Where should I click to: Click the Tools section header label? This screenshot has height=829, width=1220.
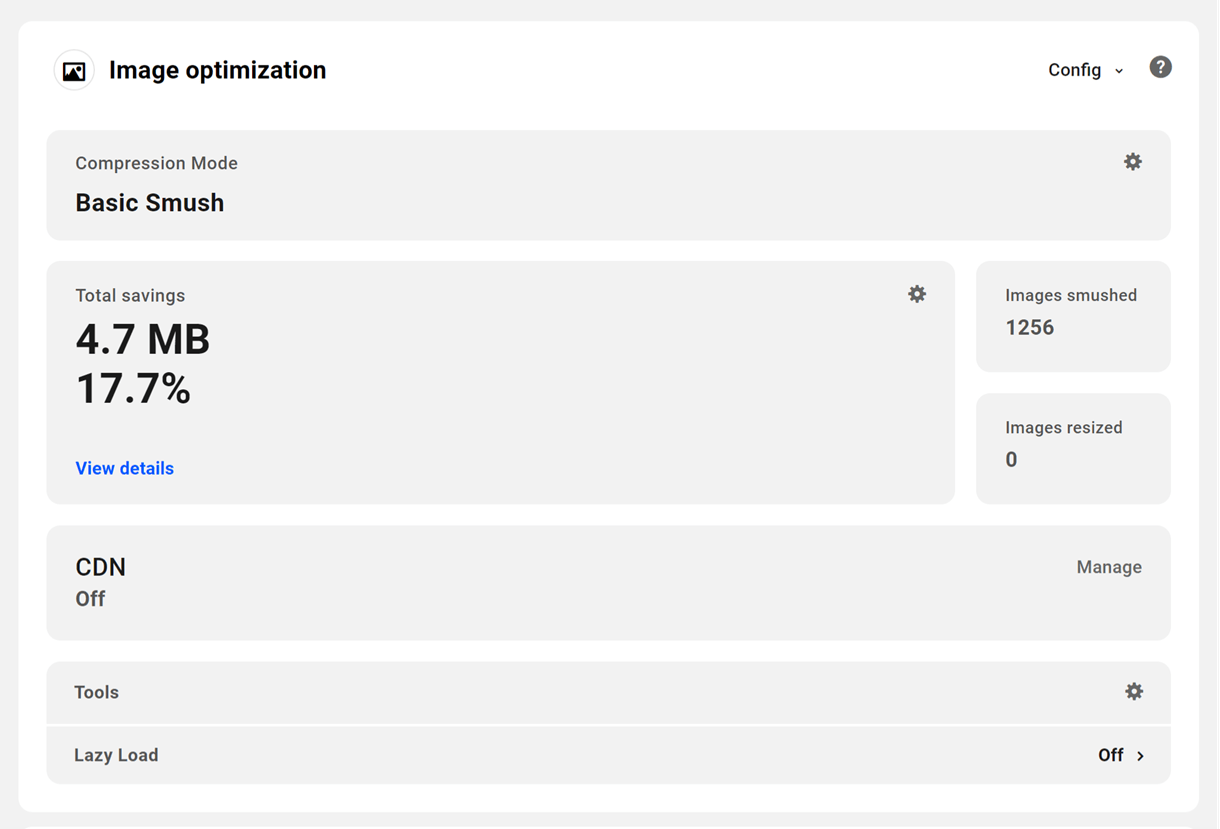pos(97,692)
